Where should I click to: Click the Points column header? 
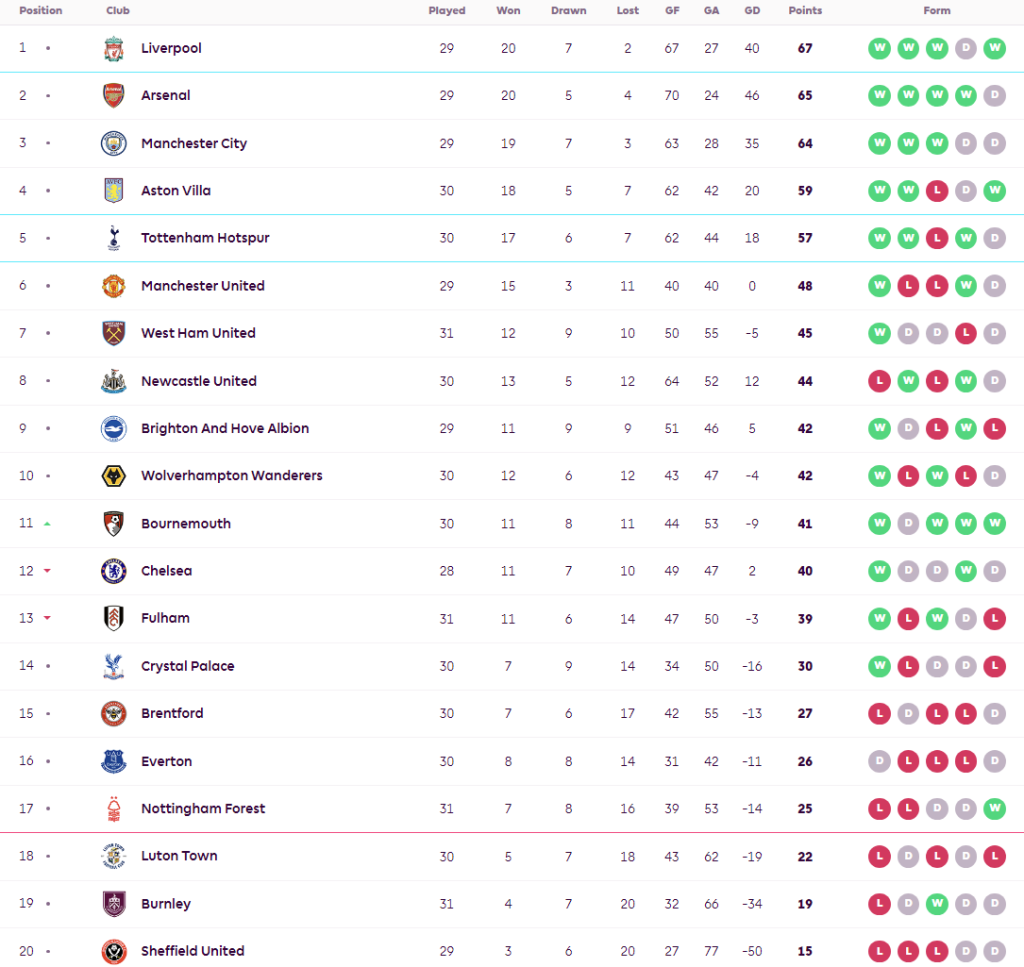pyautogui.click(x=805, y=11)
